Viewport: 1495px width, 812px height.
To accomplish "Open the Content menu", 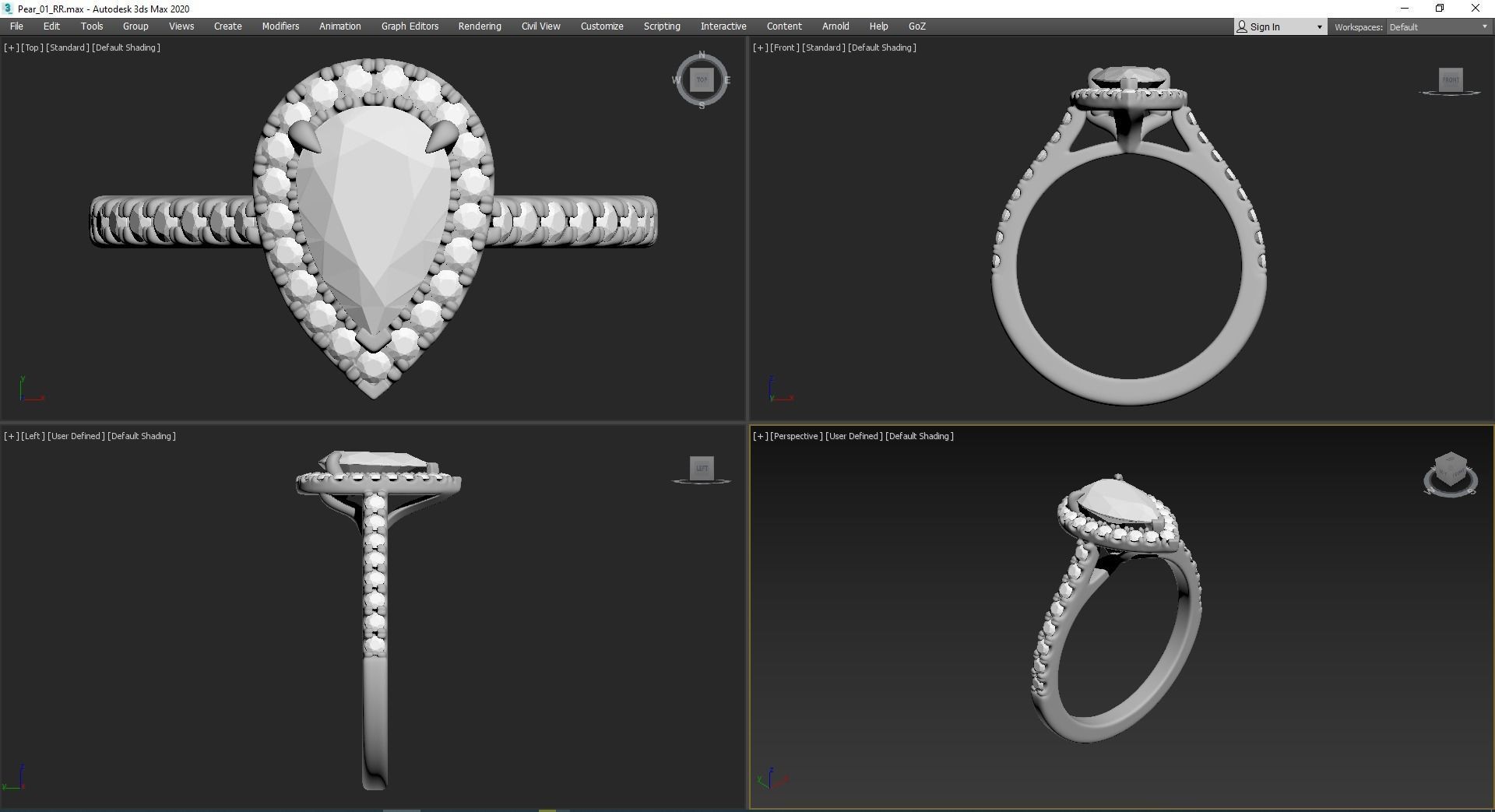I will tap(784, 26).
